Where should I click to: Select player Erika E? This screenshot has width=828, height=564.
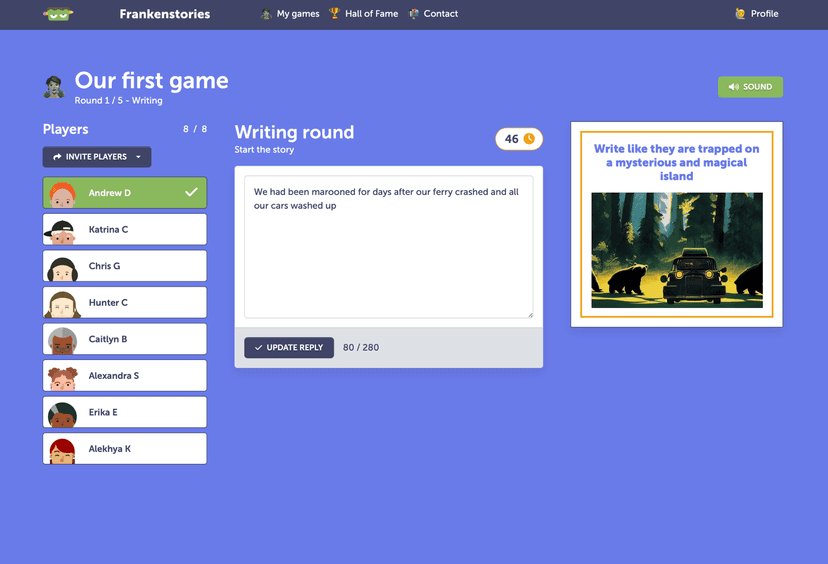coord(125,412)
